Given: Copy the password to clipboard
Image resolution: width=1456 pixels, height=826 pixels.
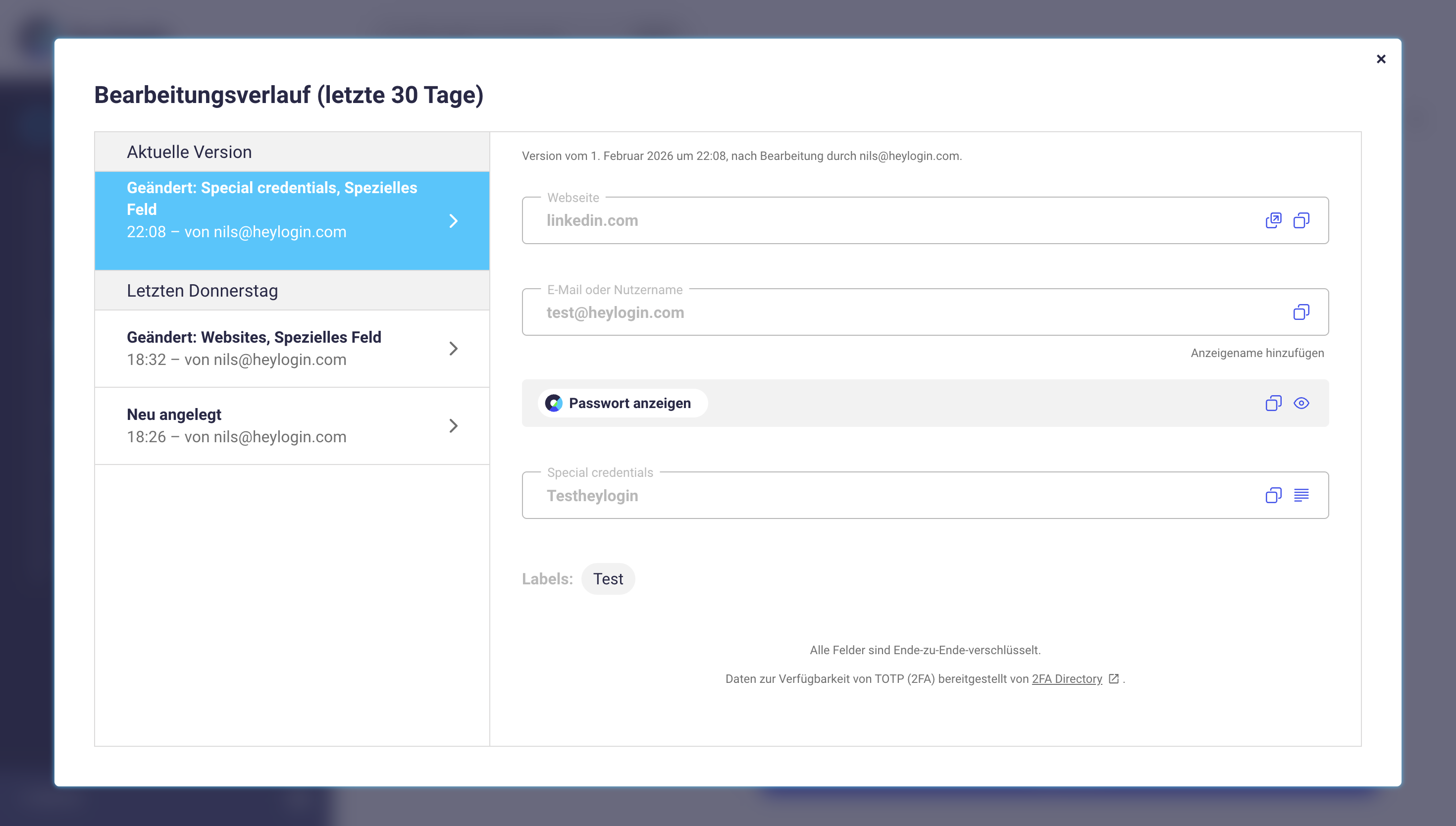Looking at the screenshot, I should click(1273, 404).
